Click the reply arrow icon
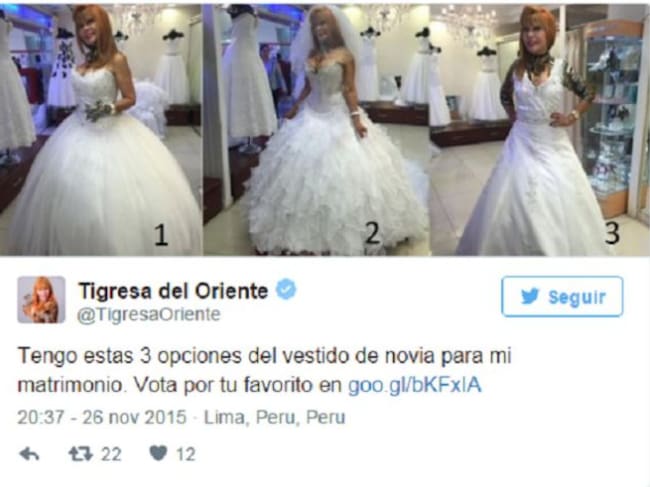Viewport: 650px width, 487px height. click(29, 454)
